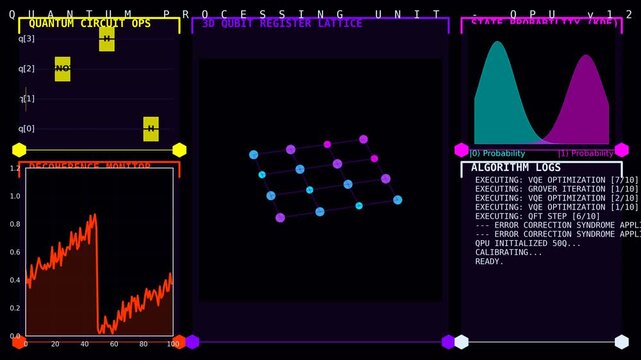Viewport: 641px width, 360px height.
Task: Select log line VQE OPTIMIZATION [2/10]
Action: pos(556,198)
